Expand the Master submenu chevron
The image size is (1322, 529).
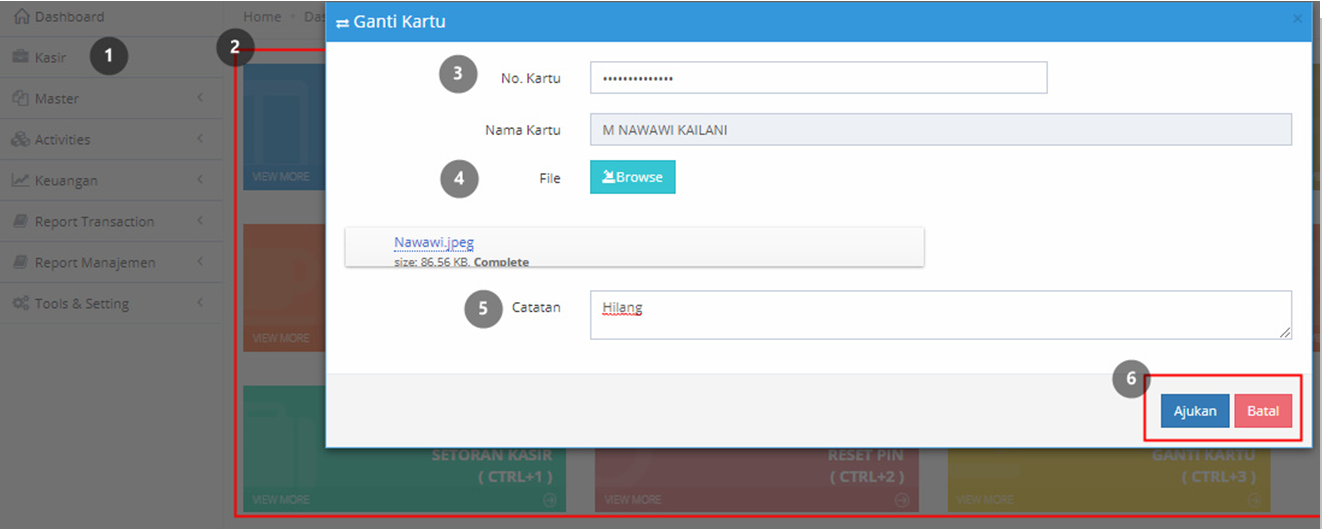(200, 98)
